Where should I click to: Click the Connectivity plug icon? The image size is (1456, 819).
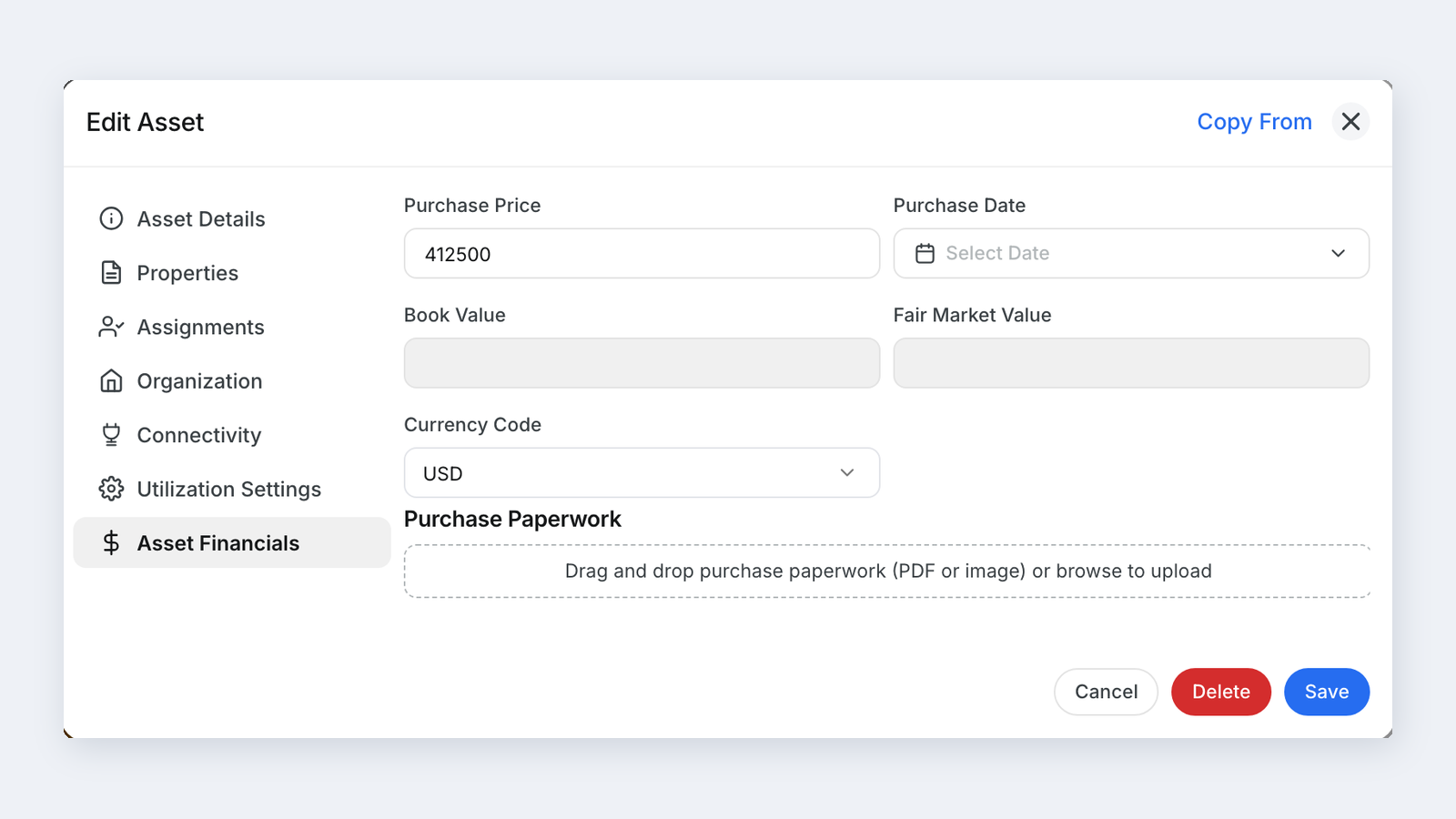tap(111, 435)
